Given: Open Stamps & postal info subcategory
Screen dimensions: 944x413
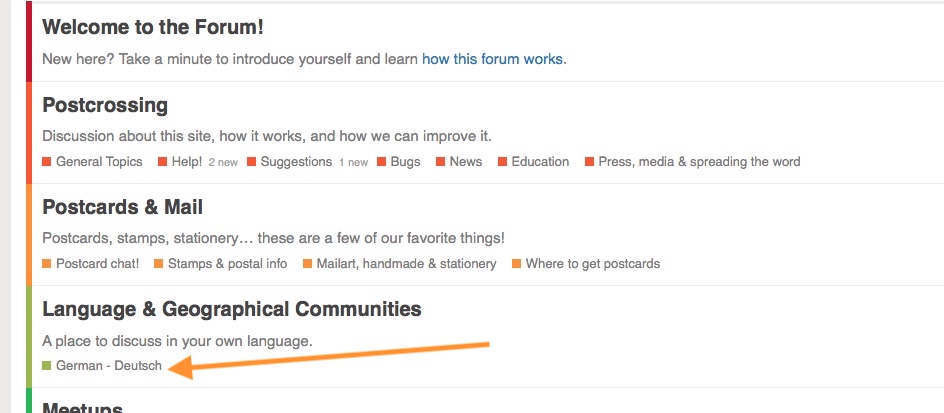Looking at the screenshot, I should click(x=227, y=264).
